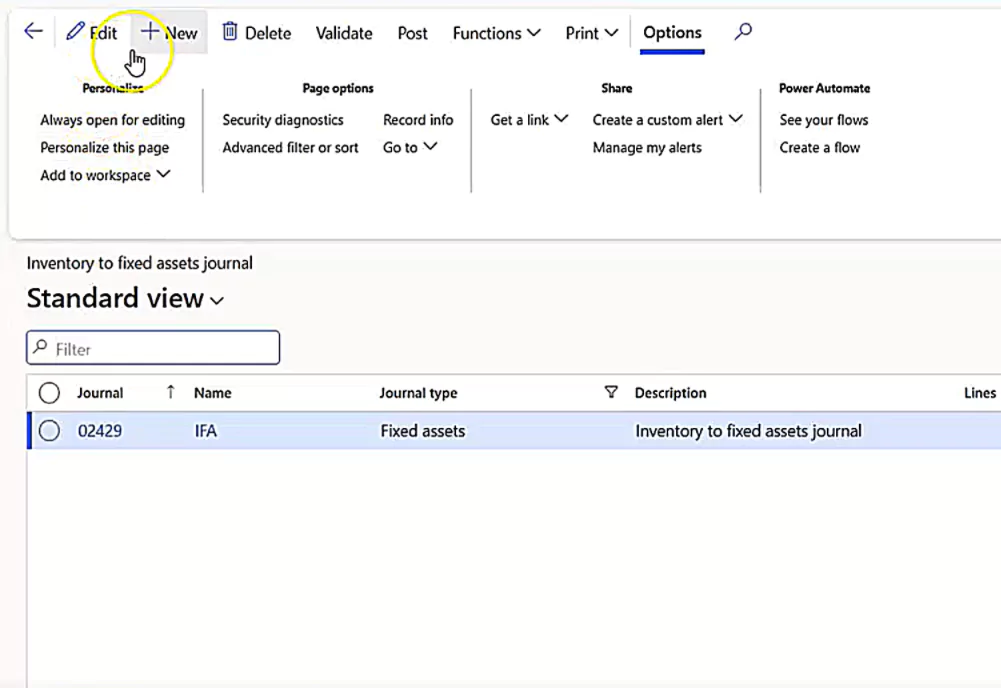Click the filter funnel icon on Description column

click(611, 392)
